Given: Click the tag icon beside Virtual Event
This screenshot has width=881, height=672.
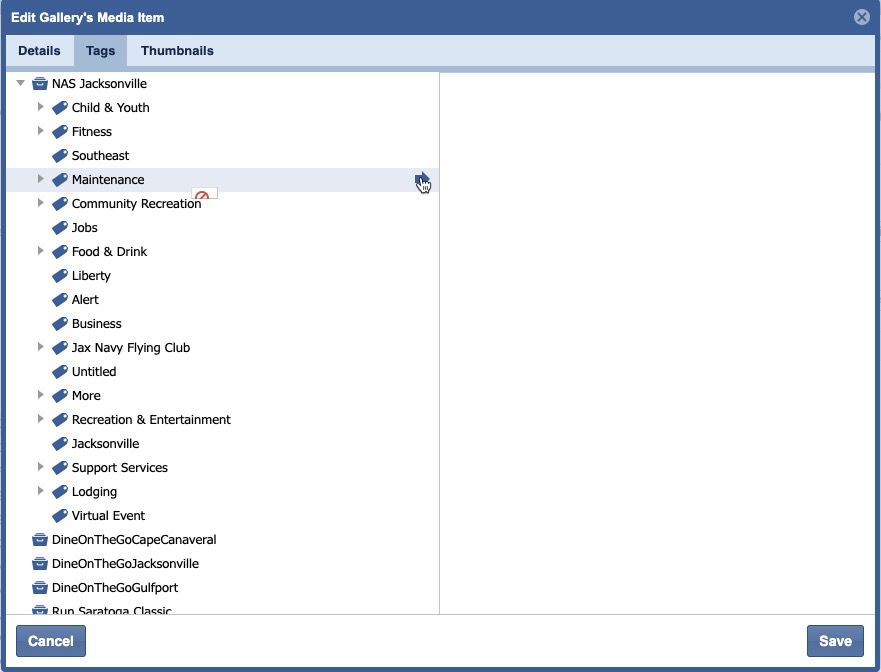Looking at the screenshot, I should click(x=60, y=516).
